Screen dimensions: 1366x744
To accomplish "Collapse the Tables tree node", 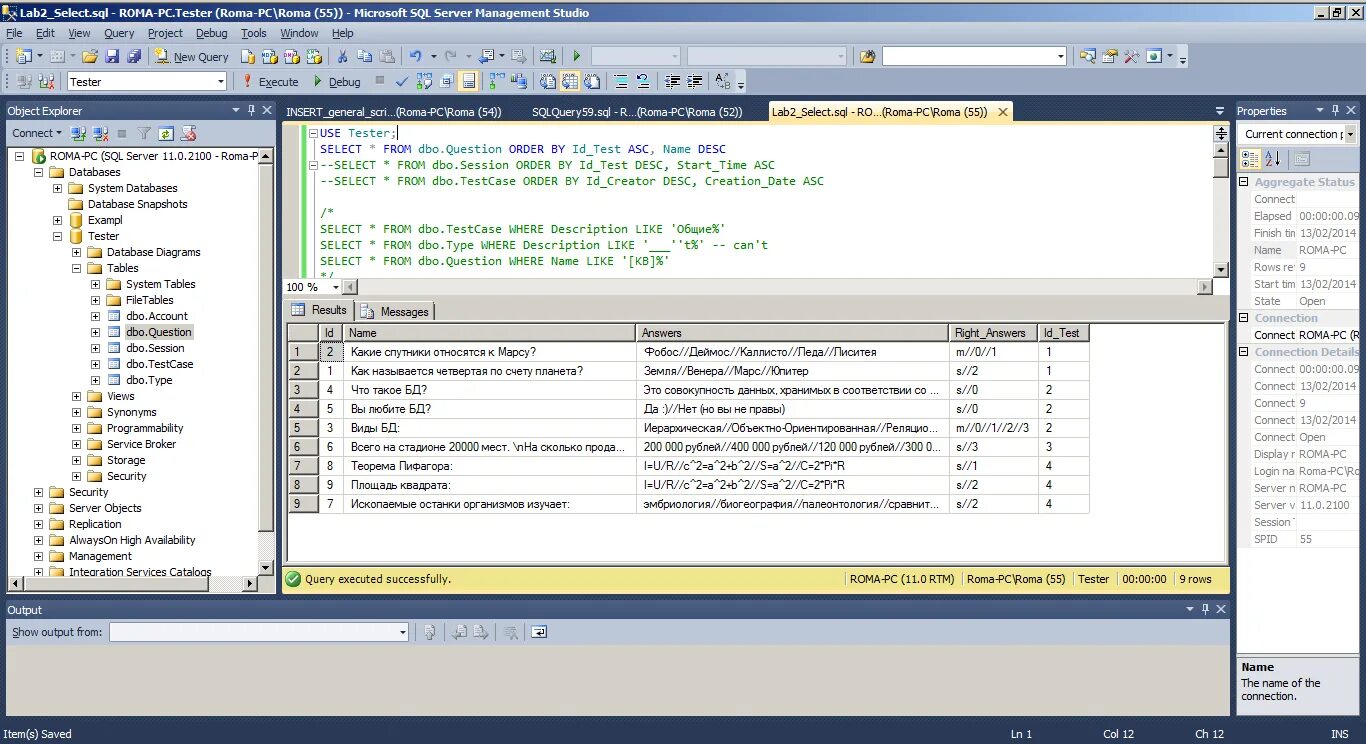I will pyautogui.click(x=77, y=268).
